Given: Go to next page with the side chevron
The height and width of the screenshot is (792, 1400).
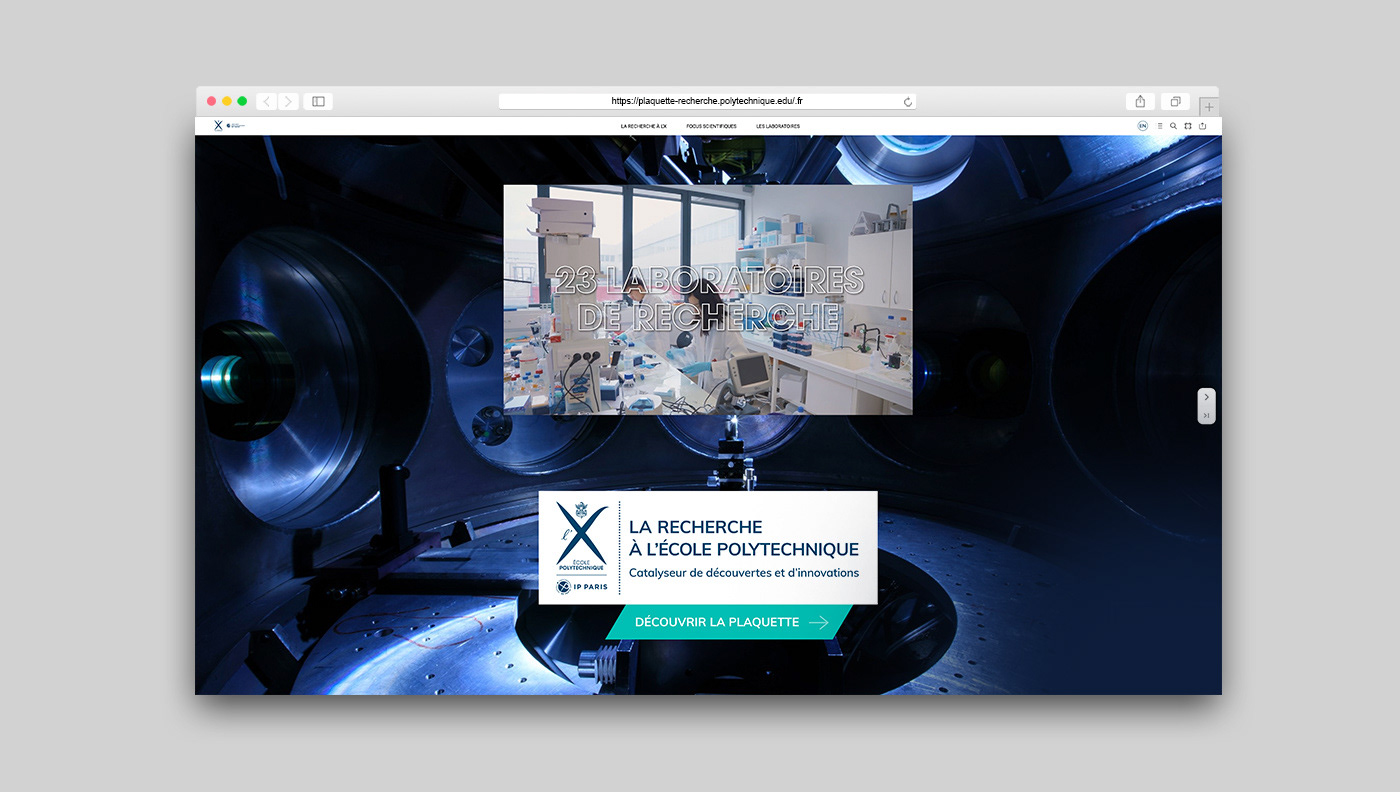Looking at the screenshot, I should click(x=1207, y=397).
